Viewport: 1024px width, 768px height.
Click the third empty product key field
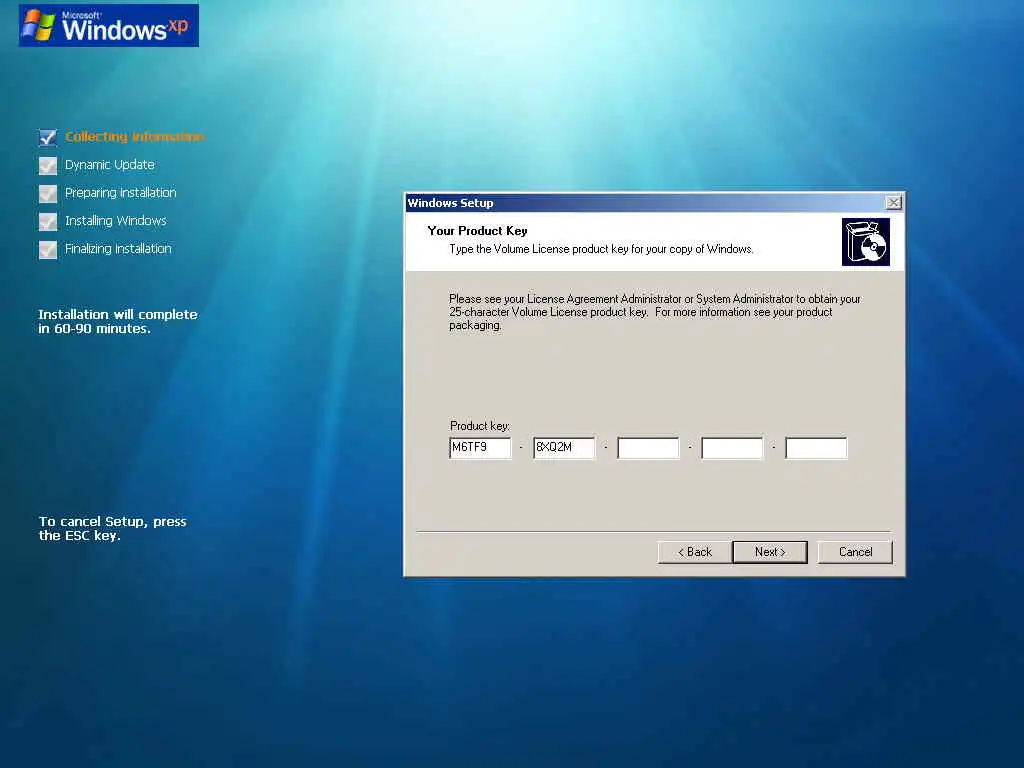click(648, 448)
